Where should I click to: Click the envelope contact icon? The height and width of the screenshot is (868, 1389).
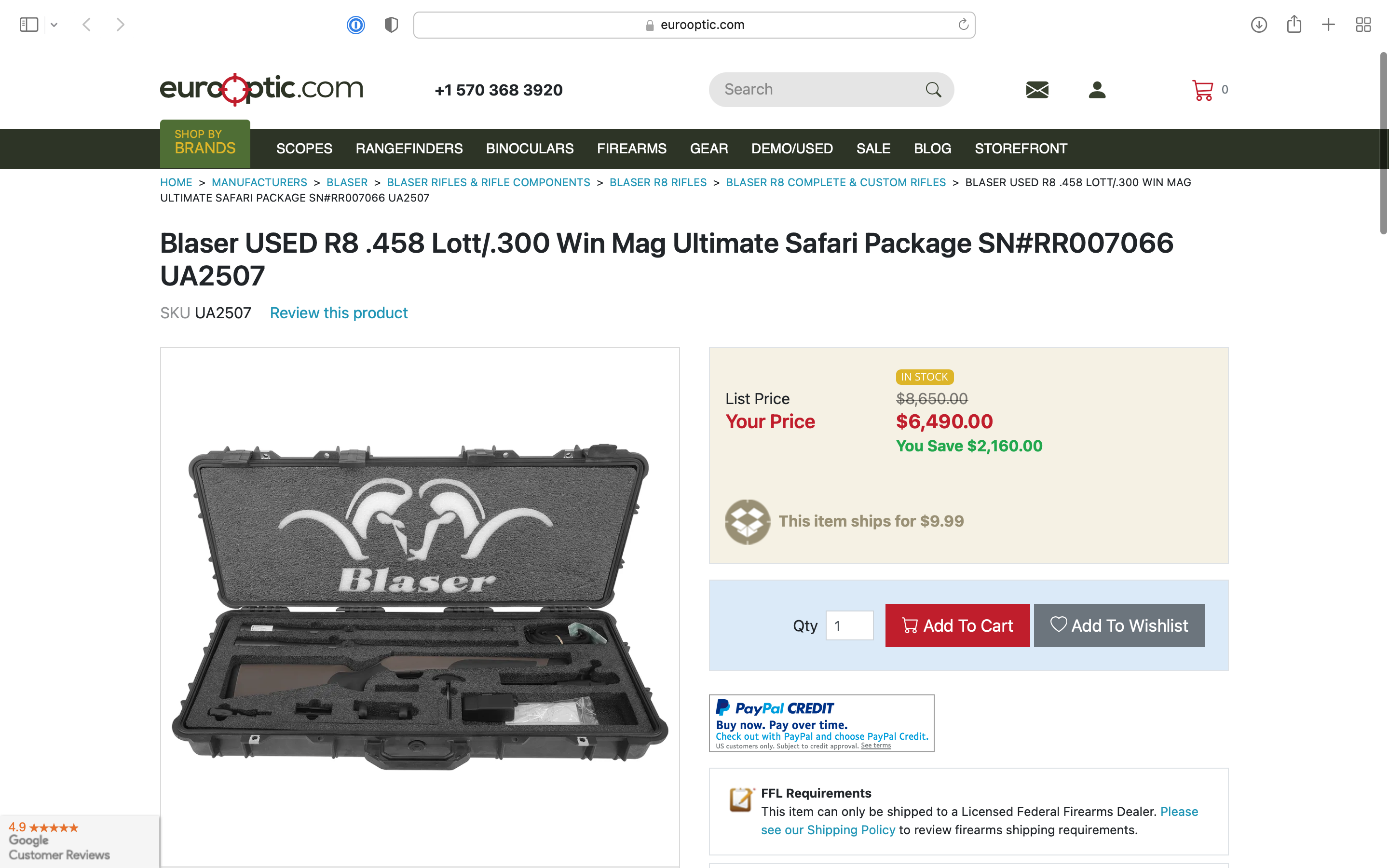click(1036, 90)
